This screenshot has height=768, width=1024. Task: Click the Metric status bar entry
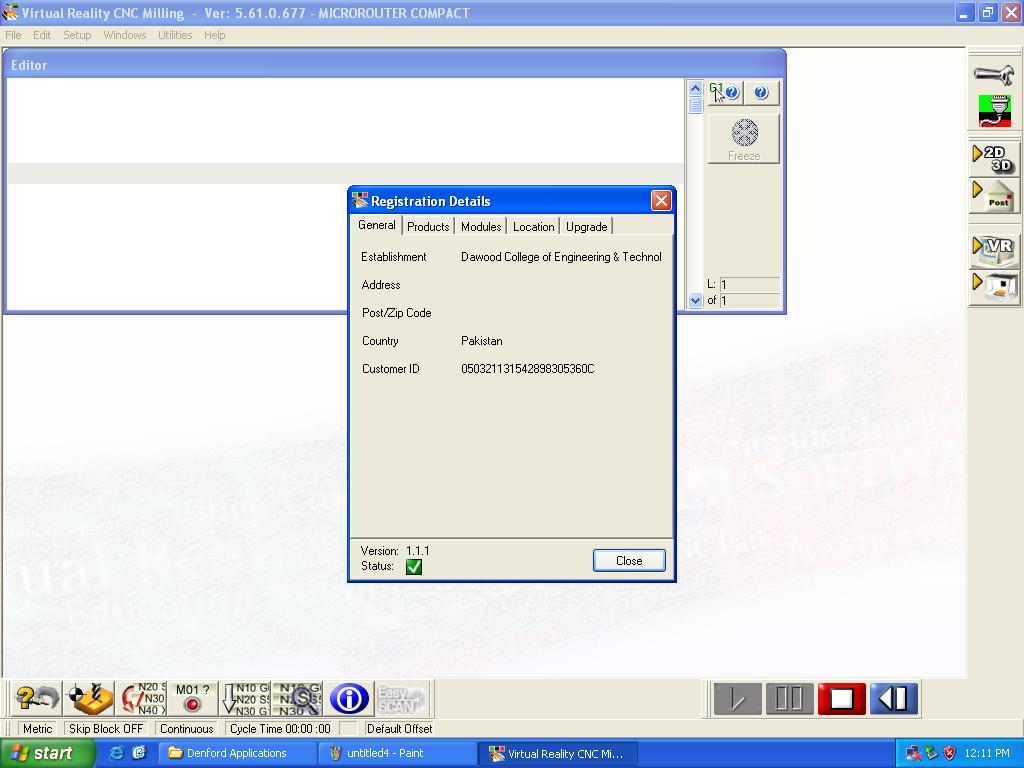click(x=37, y=729)
